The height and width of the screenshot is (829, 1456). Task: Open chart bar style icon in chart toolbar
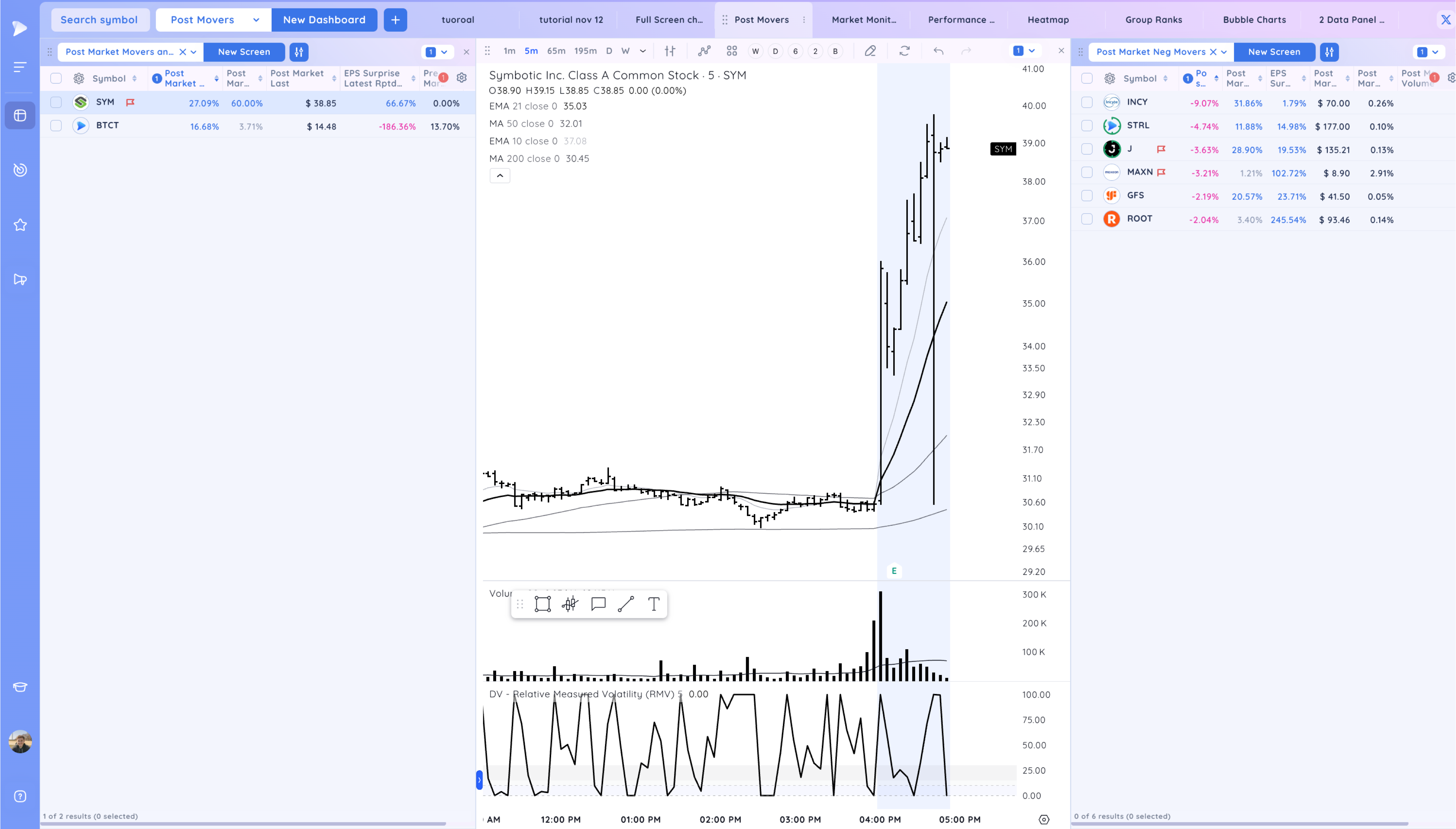click(x=670, y=51)
